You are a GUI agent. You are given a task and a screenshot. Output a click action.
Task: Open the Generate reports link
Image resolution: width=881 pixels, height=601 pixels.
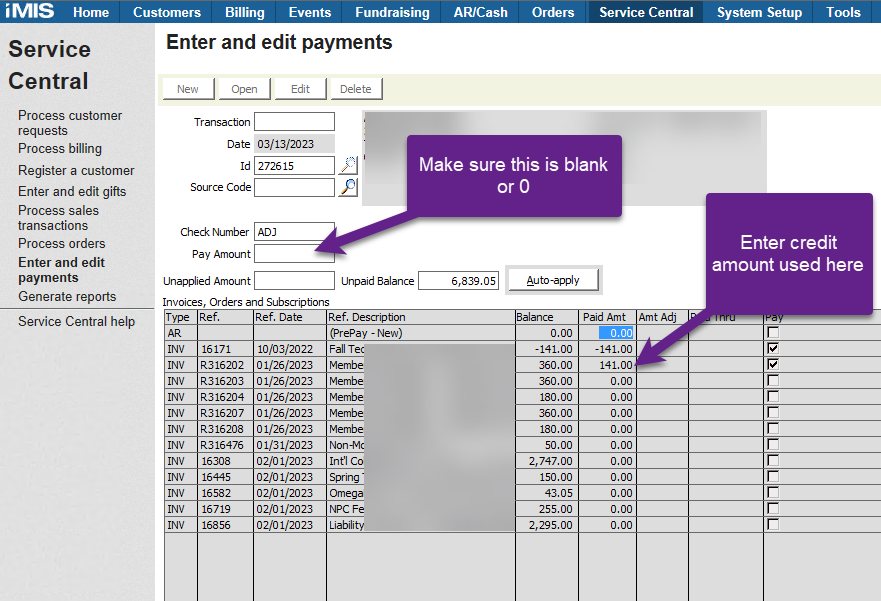(67, 297)
